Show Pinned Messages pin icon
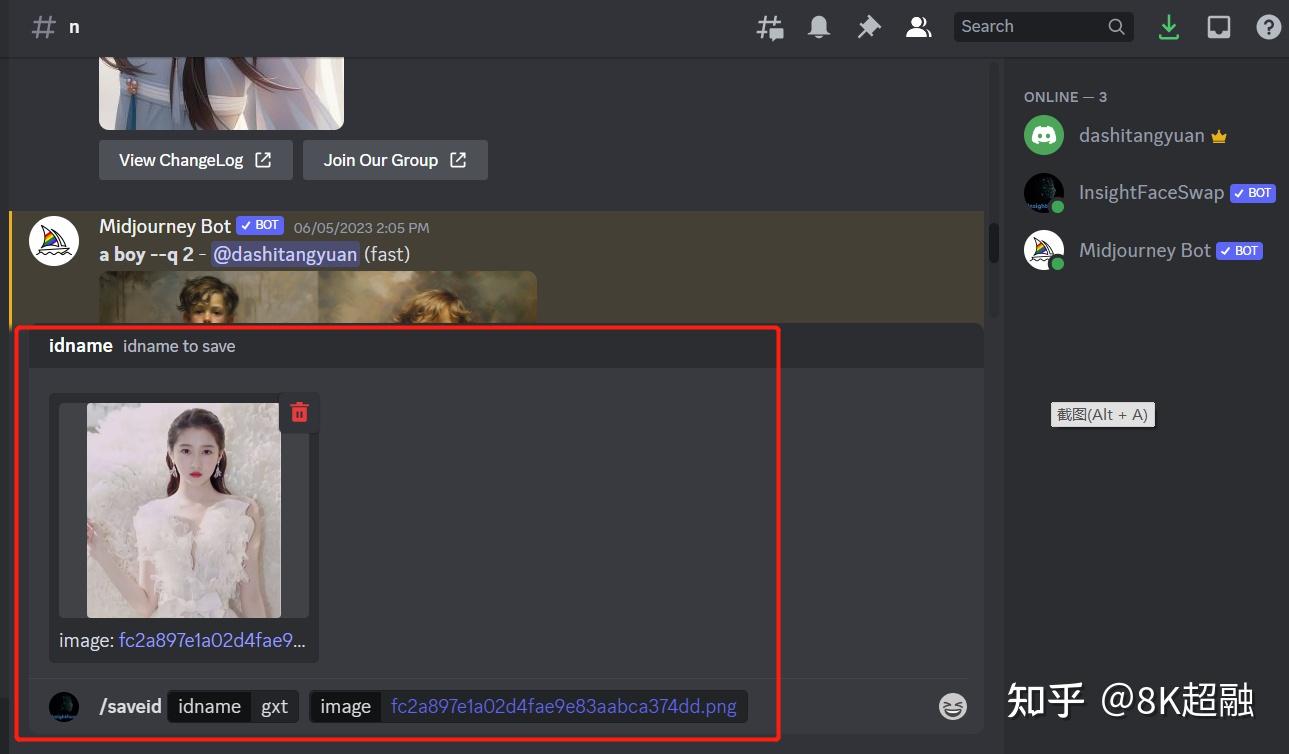Screen dimensions: 1289x754 (x=869, y=27)
